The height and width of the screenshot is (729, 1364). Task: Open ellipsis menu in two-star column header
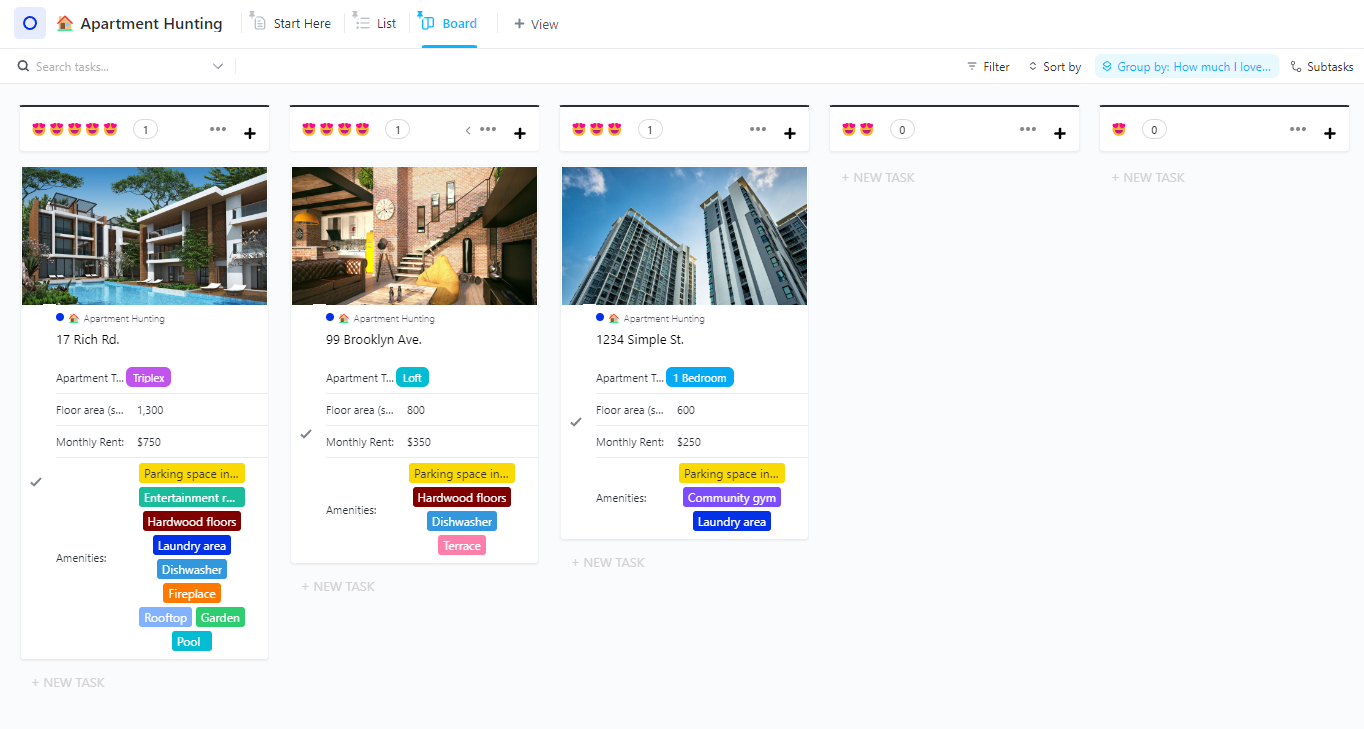(x=1028, y=129)
